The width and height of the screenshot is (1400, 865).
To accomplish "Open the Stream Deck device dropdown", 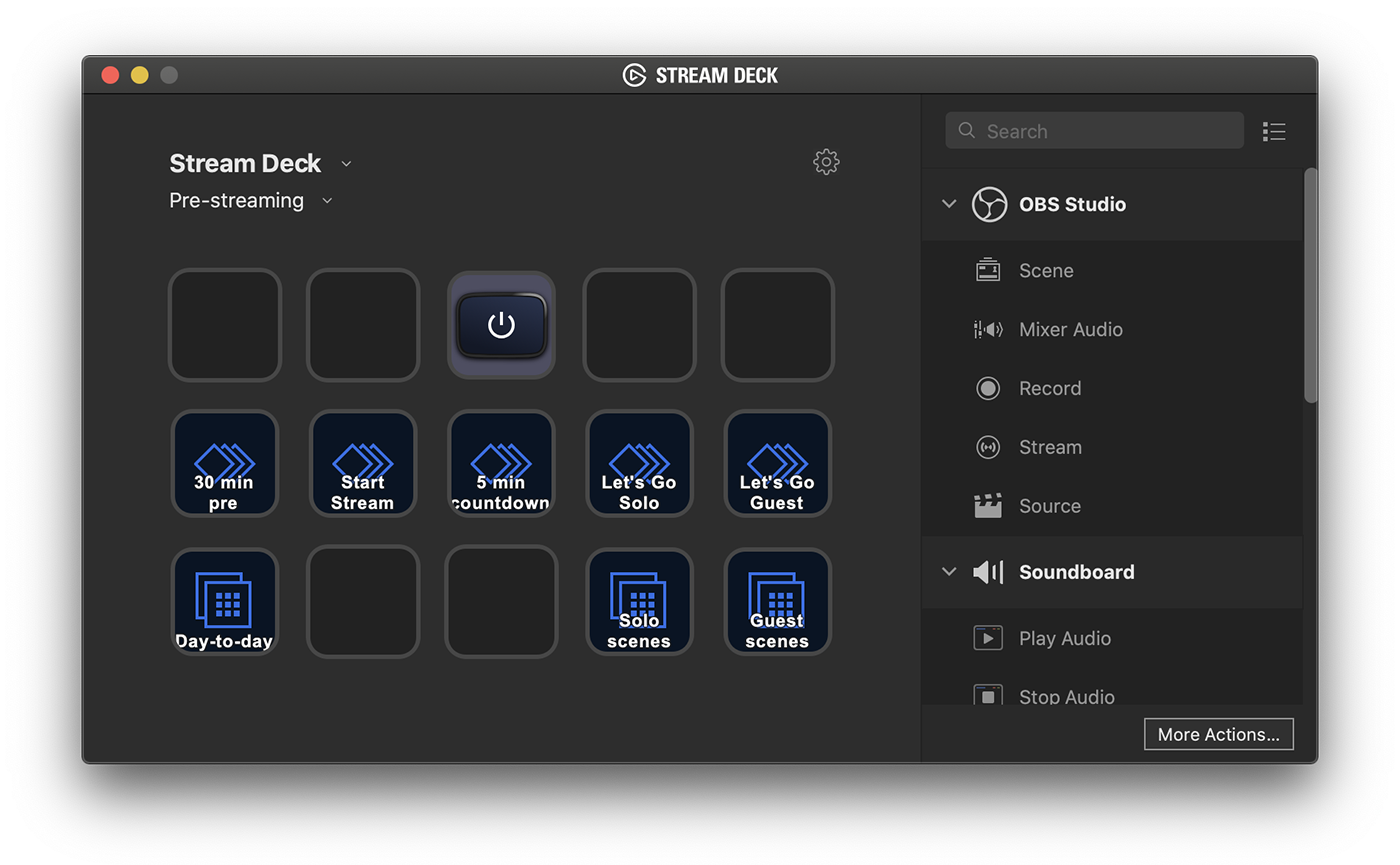I will [346, 164].
